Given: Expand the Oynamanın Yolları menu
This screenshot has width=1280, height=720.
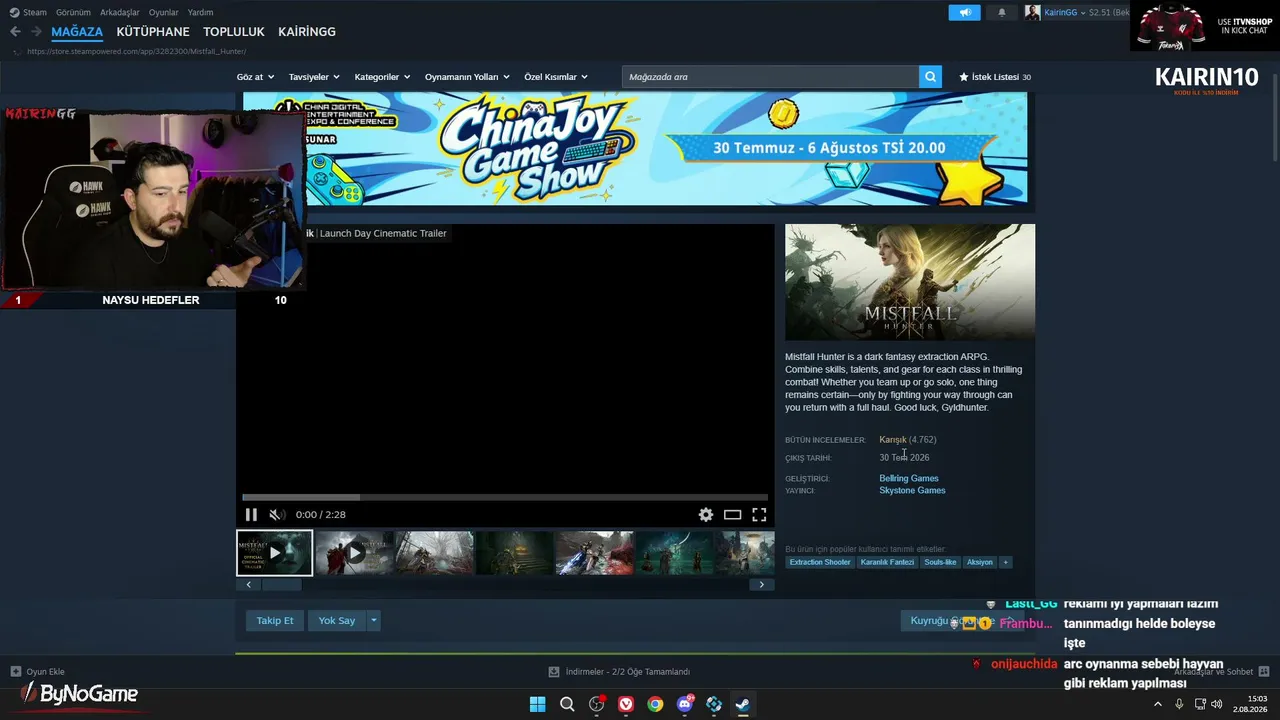Looking at the screenshot, I should tap(467, 77).
